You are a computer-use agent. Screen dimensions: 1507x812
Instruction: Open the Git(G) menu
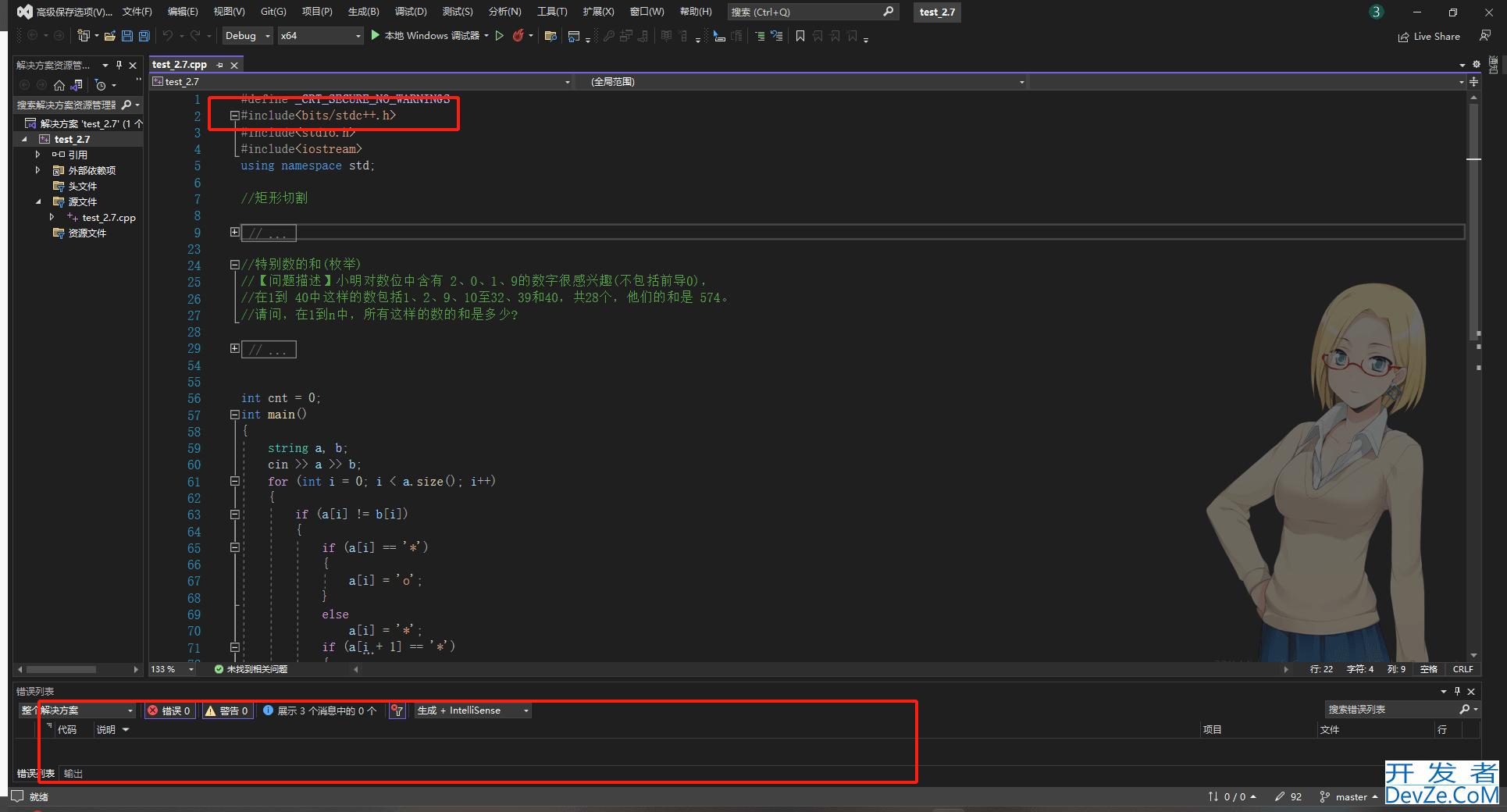point(273,12)
